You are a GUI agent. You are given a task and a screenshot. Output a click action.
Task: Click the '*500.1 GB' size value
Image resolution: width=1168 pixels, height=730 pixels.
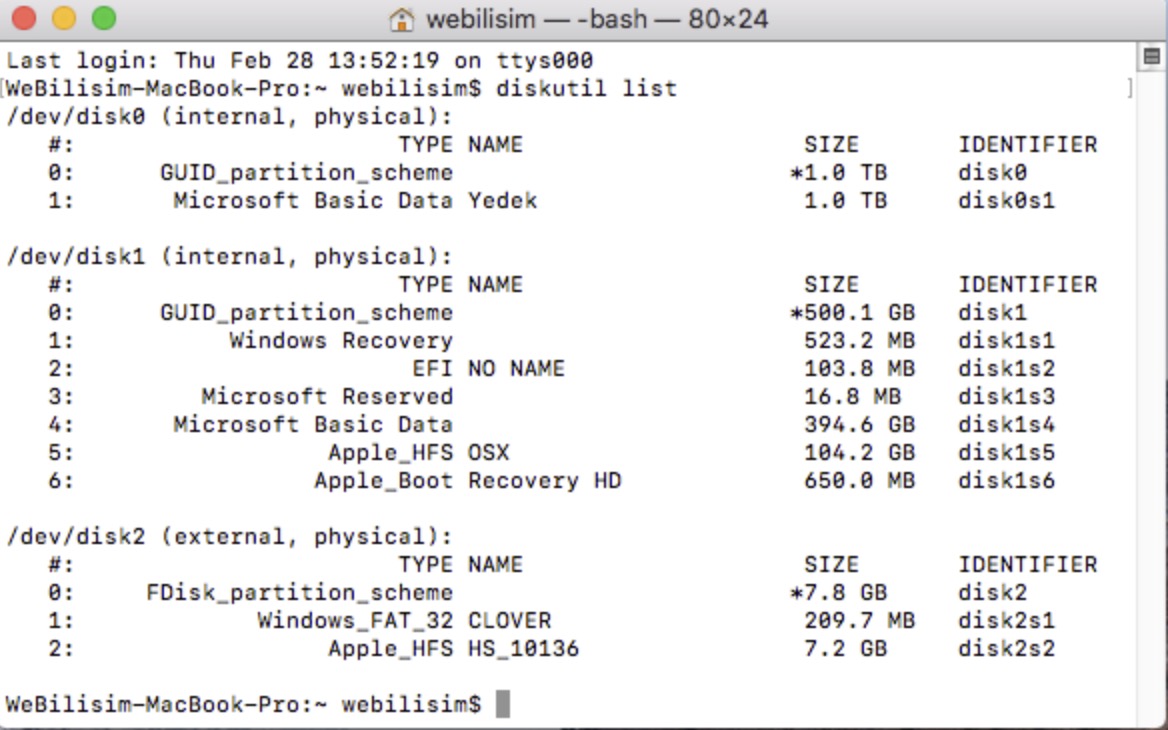(852, 313)
